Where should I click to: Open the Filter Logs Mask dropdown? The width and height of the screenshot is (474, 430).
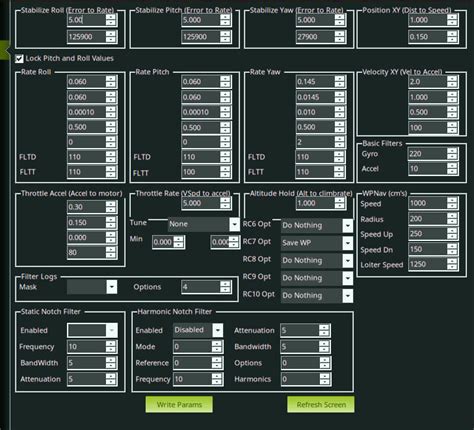pos(92,287)
